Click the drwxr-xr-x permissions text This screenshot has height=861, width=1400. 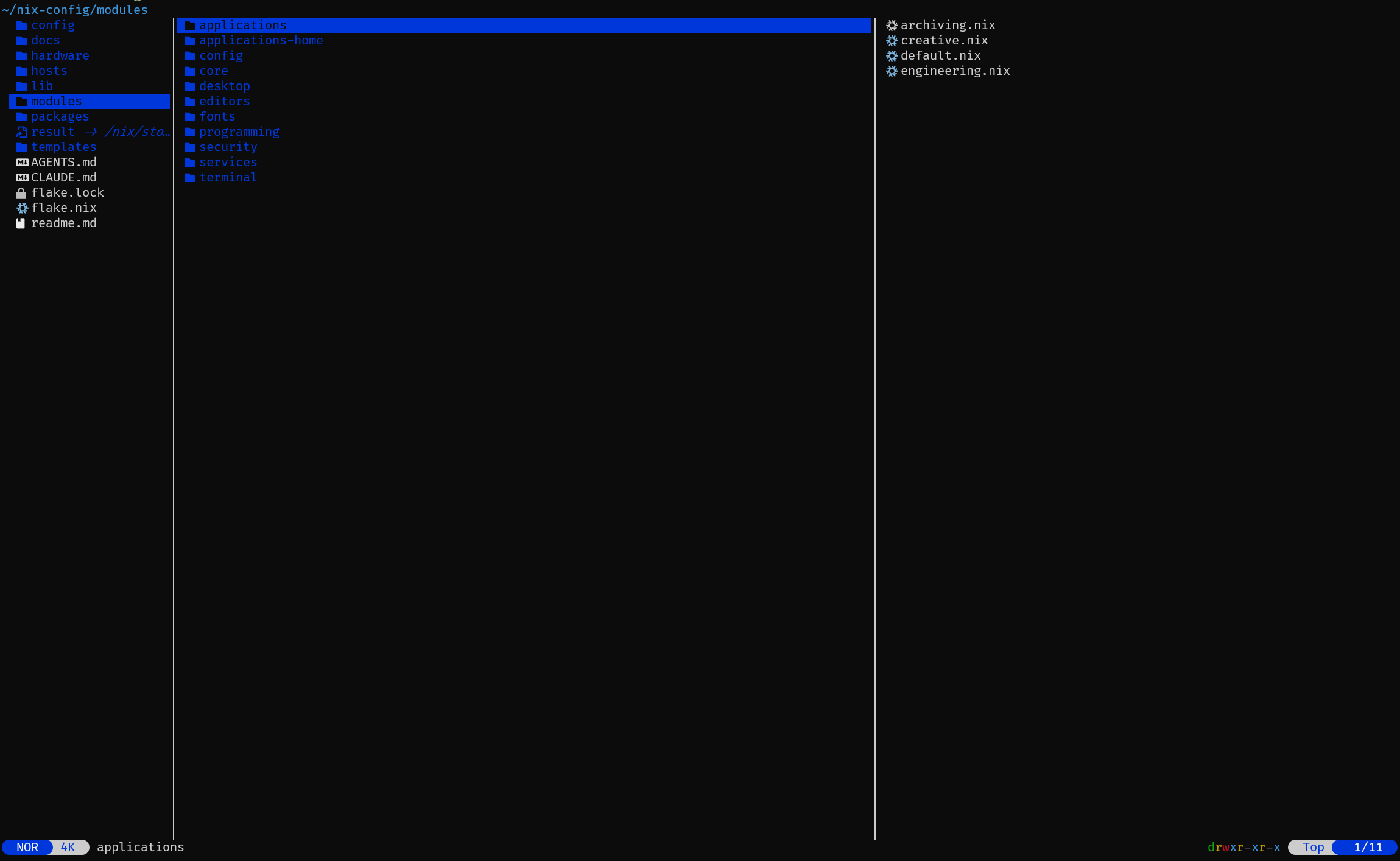point(1243,847)
